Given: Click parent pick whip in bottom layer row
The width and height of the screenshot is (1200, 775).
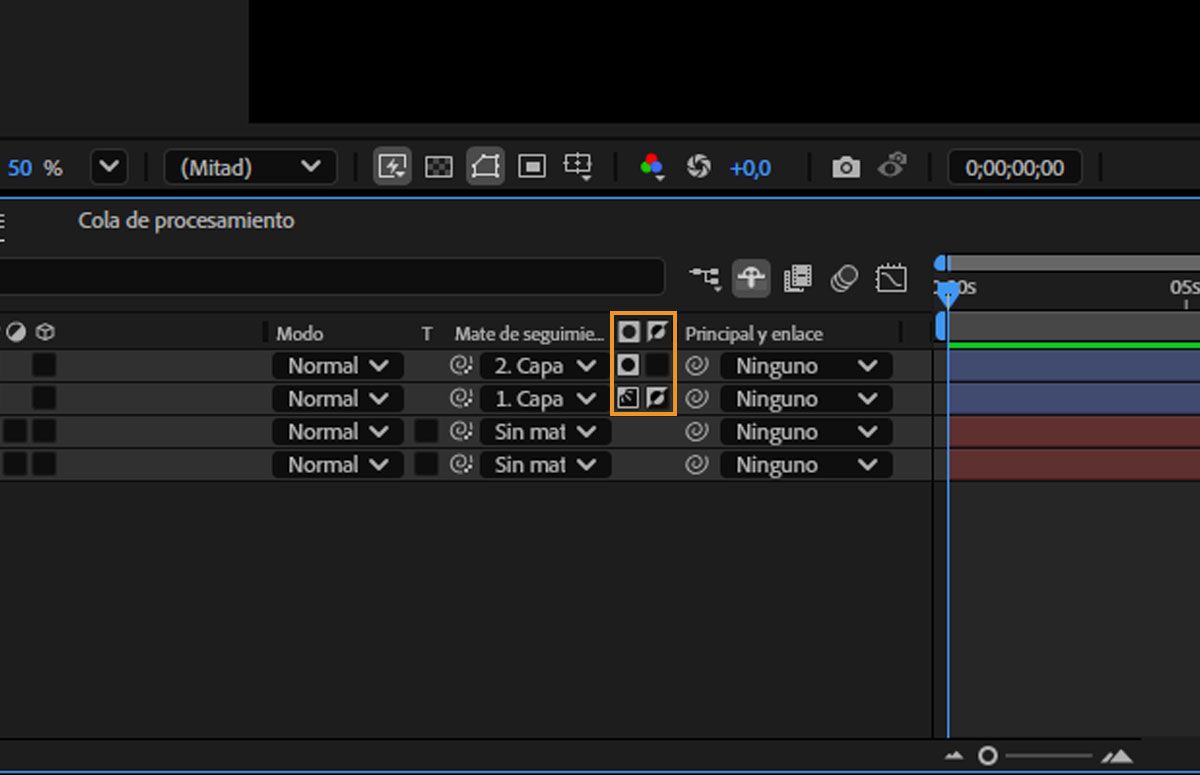Looking at the screenshot, I should [698, 465].
